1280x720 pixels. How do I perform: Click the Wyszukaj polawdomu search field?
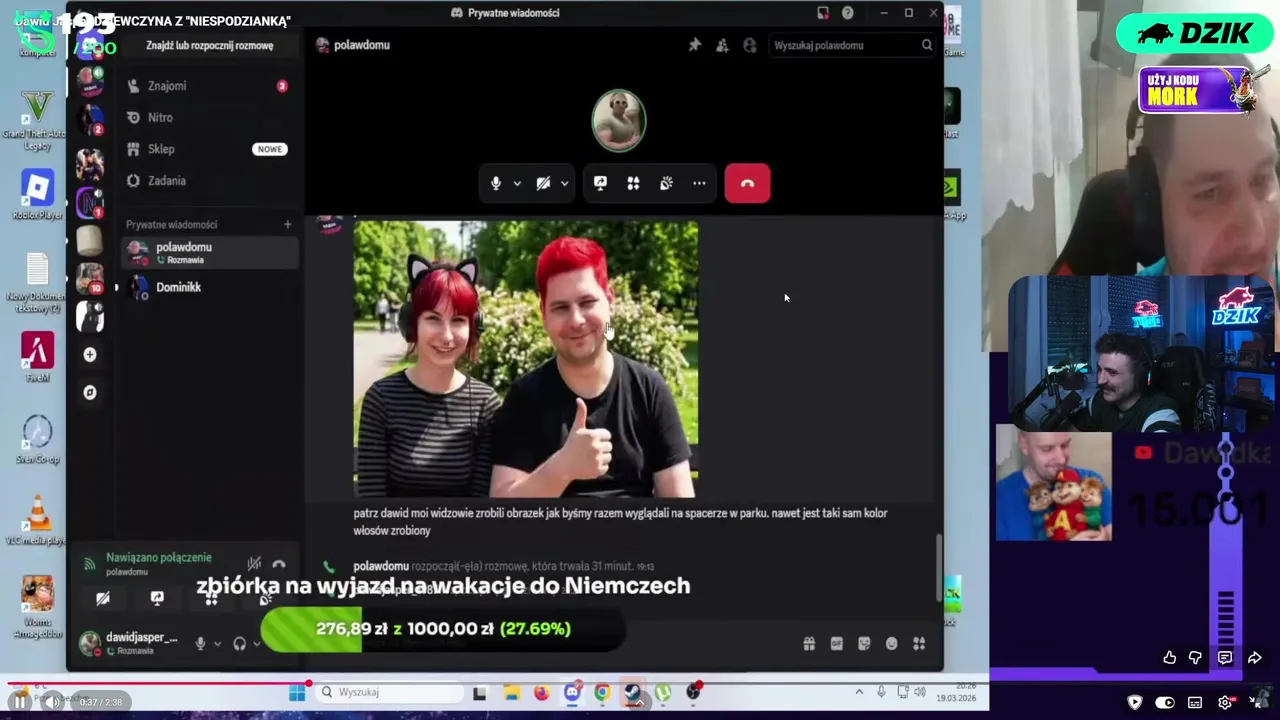852,45
